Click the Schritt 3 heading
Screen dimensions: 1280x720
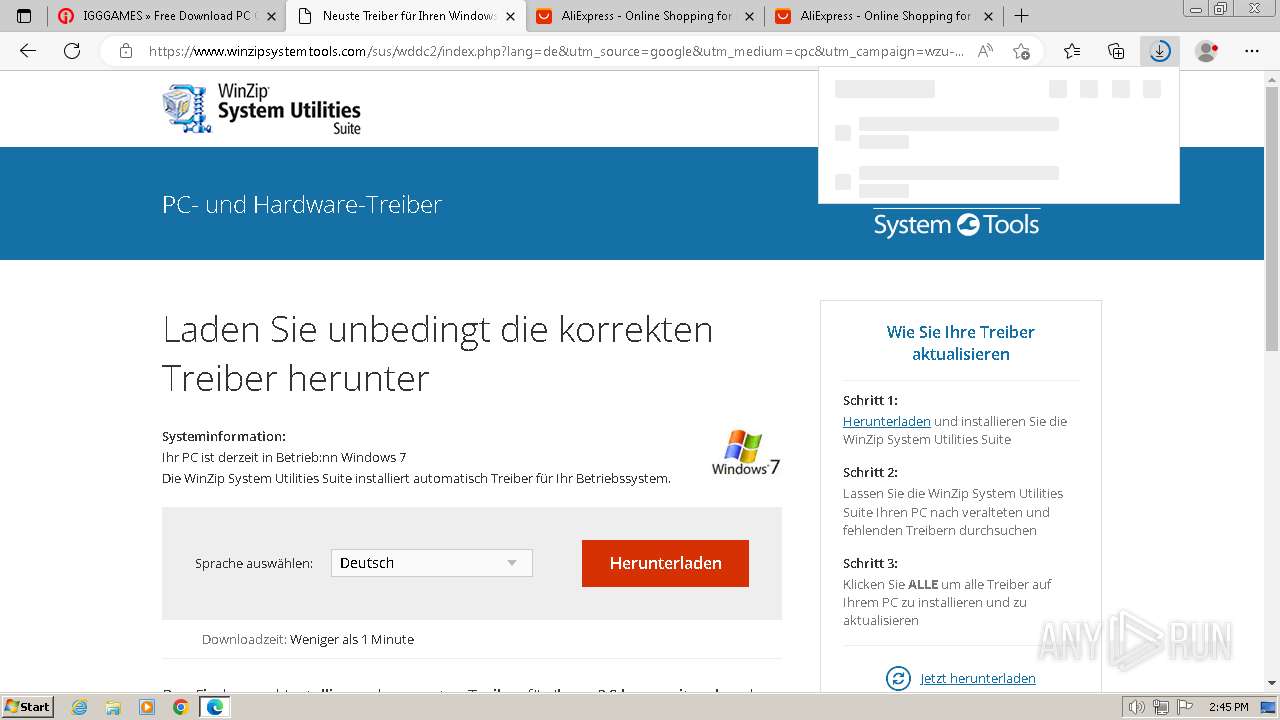click(x=870, y=563)
